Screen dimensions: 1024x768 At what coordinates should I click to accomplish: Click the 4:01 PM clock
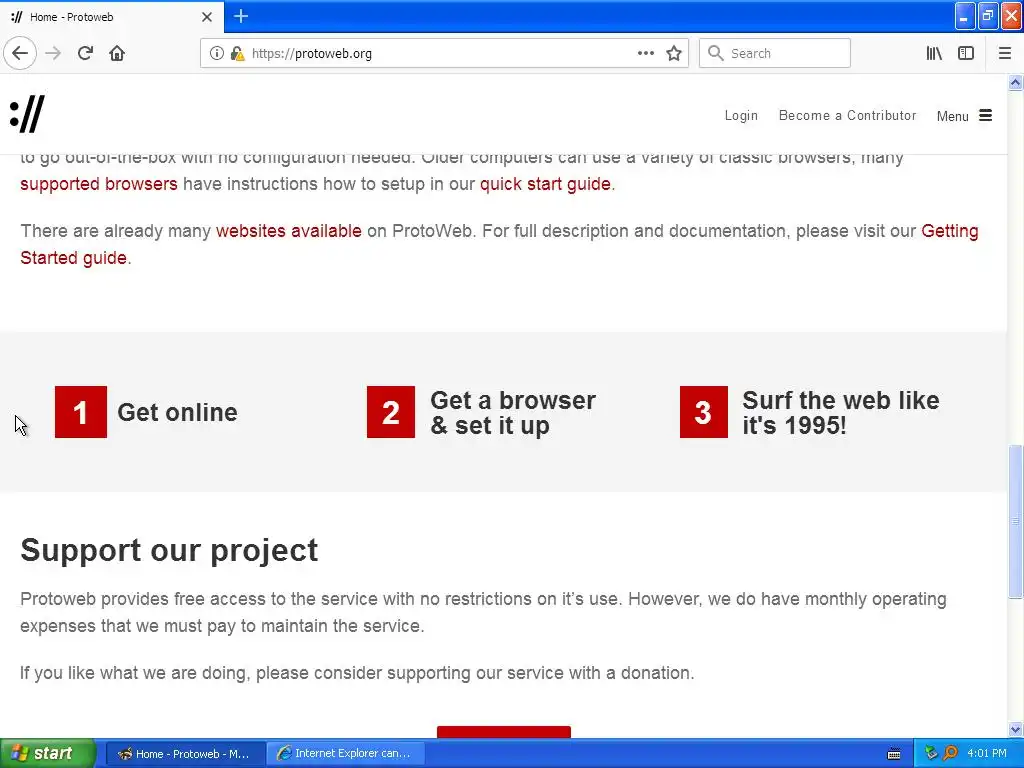coord(987,753)
